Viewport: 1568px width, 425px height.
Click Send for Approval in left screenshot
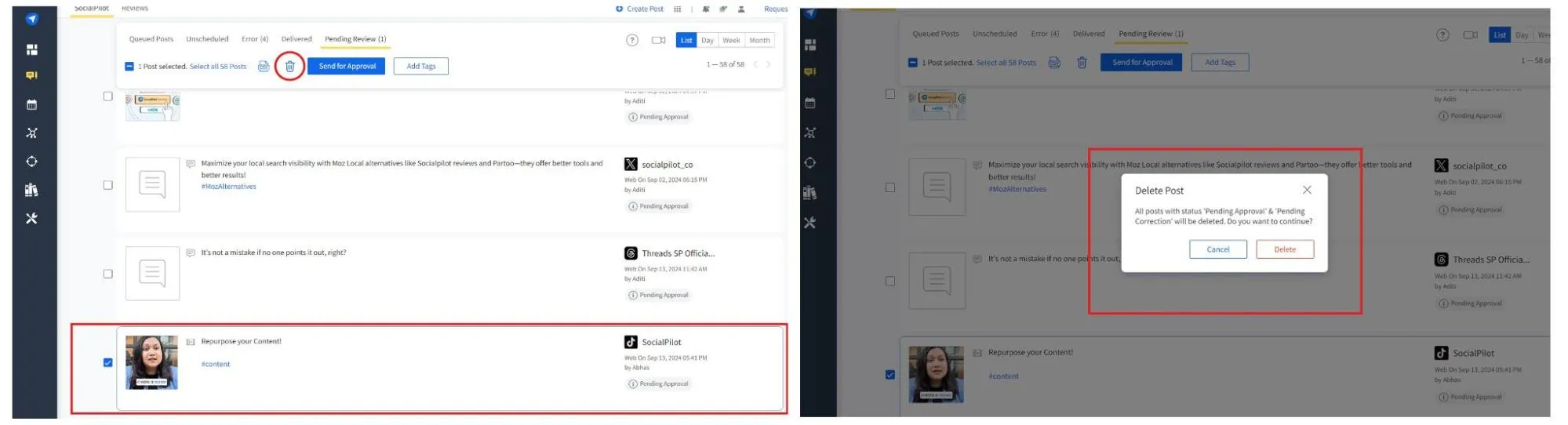pyautogui.click(x=347, y=67)
